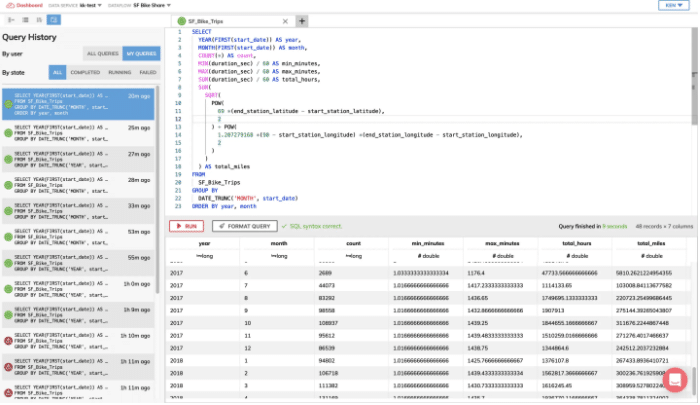Select the query run 1h 0m ago
The image size is (700, 405).
(78, 289)
